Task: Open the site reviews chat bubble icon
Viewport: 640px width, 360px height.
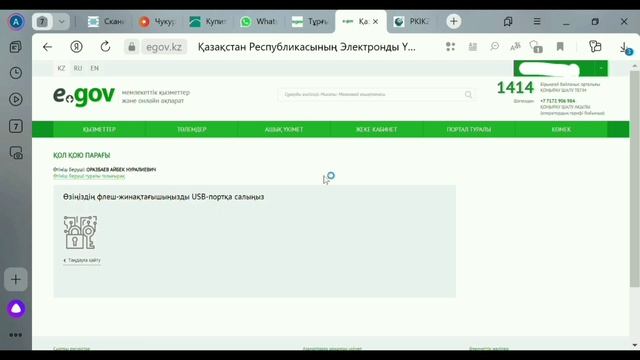Action: (495, 47)
